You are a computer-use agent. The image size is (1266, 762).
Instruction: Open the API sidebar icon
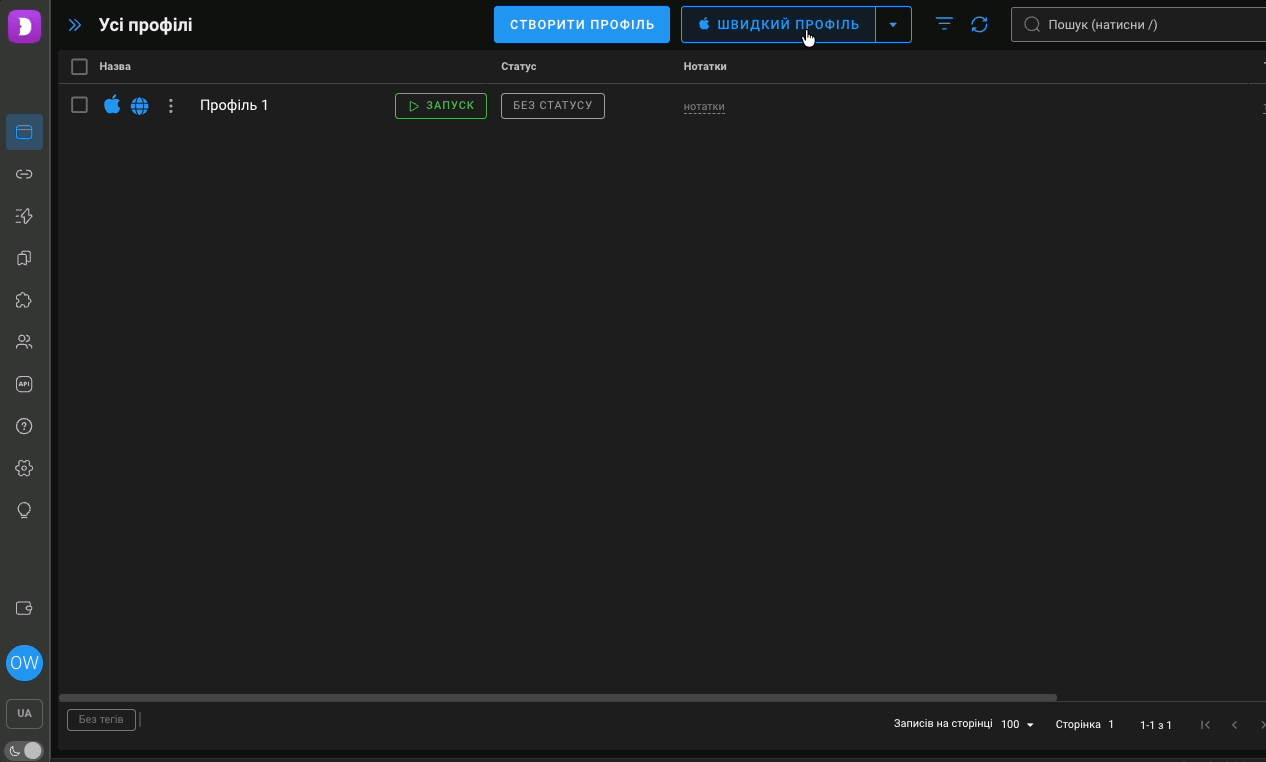point(24,384)
